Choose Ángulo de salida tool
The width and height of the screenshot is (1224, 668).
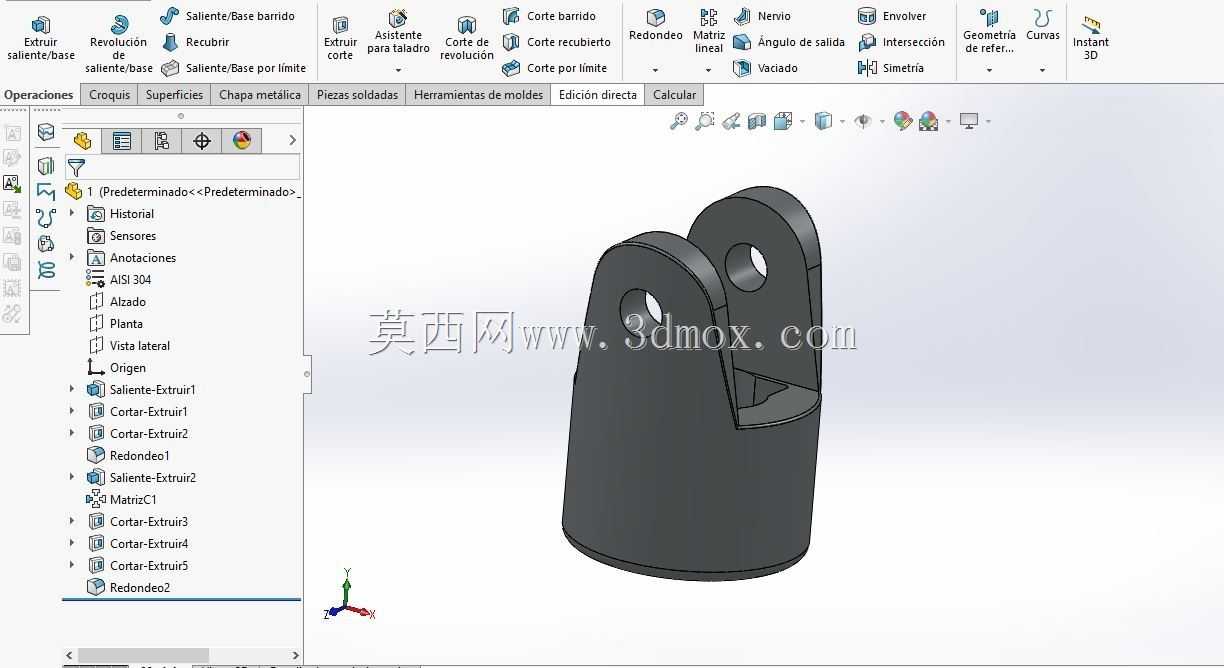(x=789, y=42)
